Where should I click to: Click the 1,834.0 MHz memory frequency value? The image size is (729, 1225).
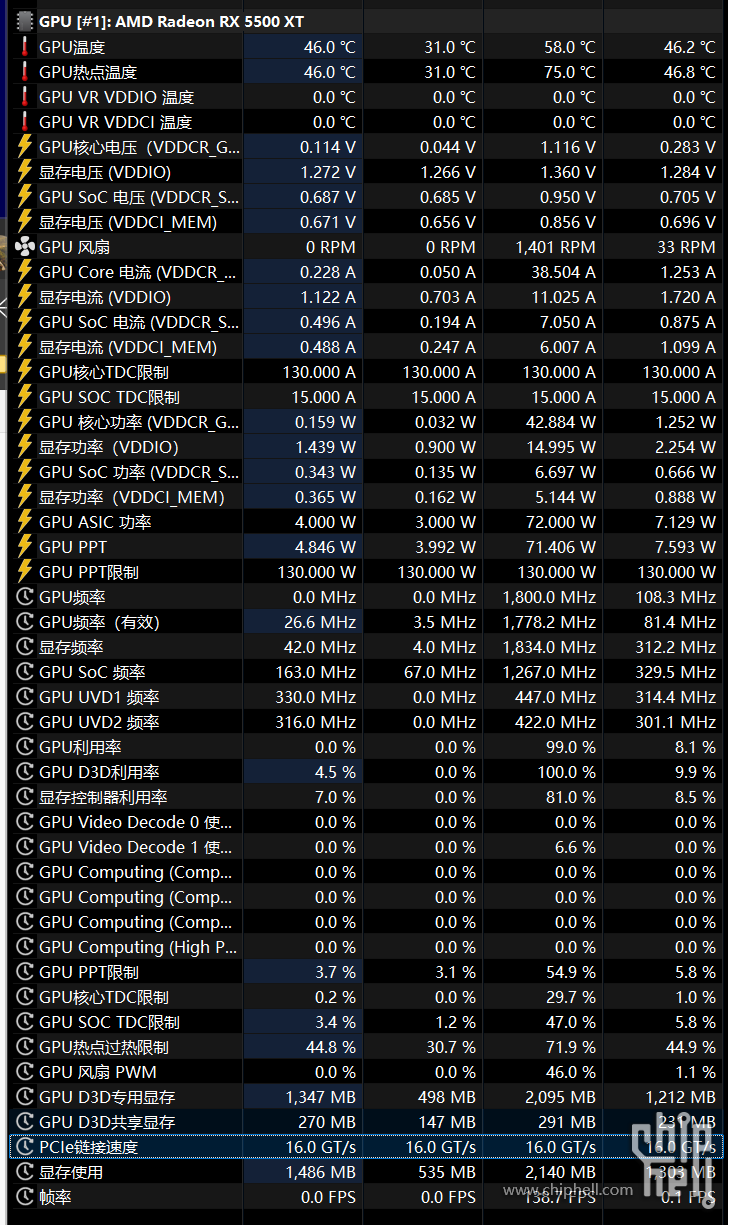point(549,647)
